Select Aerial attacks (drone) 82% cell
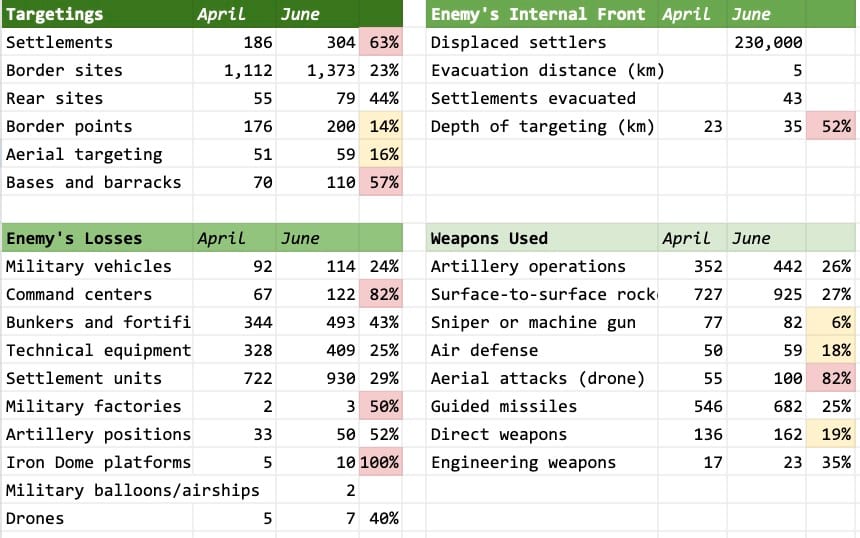860x538 pixels. coord(830,378)
